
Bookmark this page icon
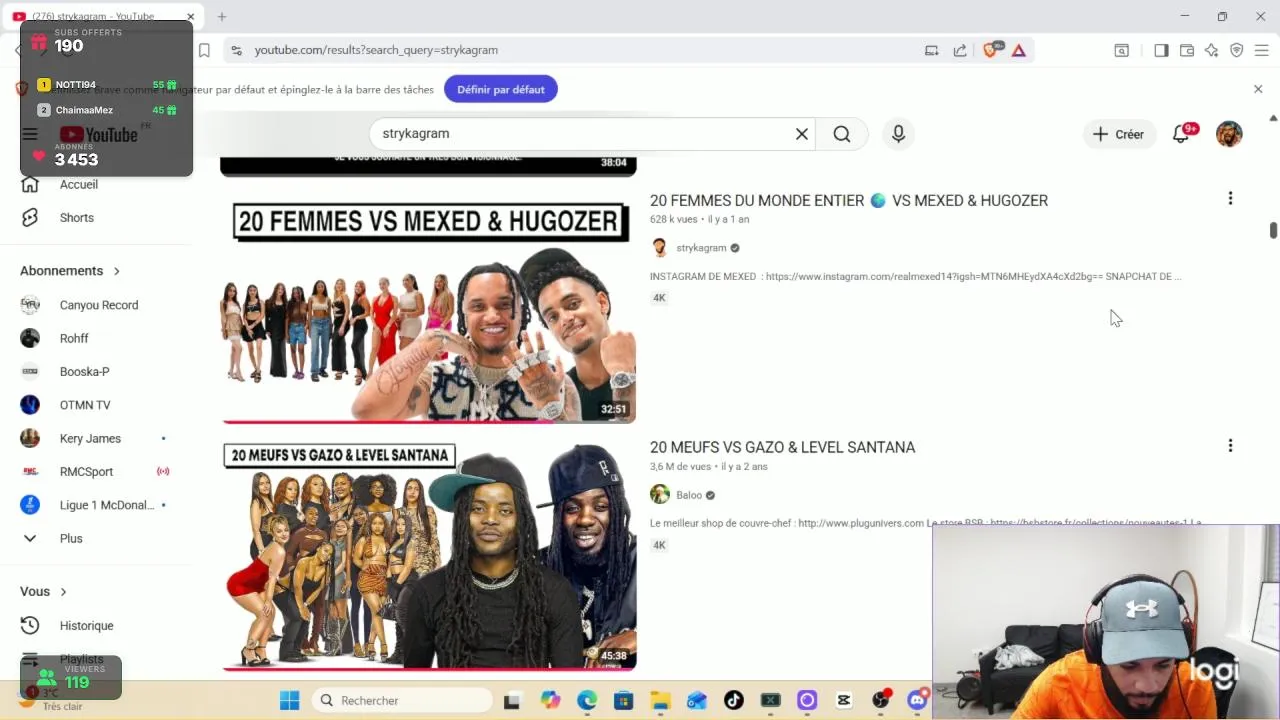(x=204, y=50)
